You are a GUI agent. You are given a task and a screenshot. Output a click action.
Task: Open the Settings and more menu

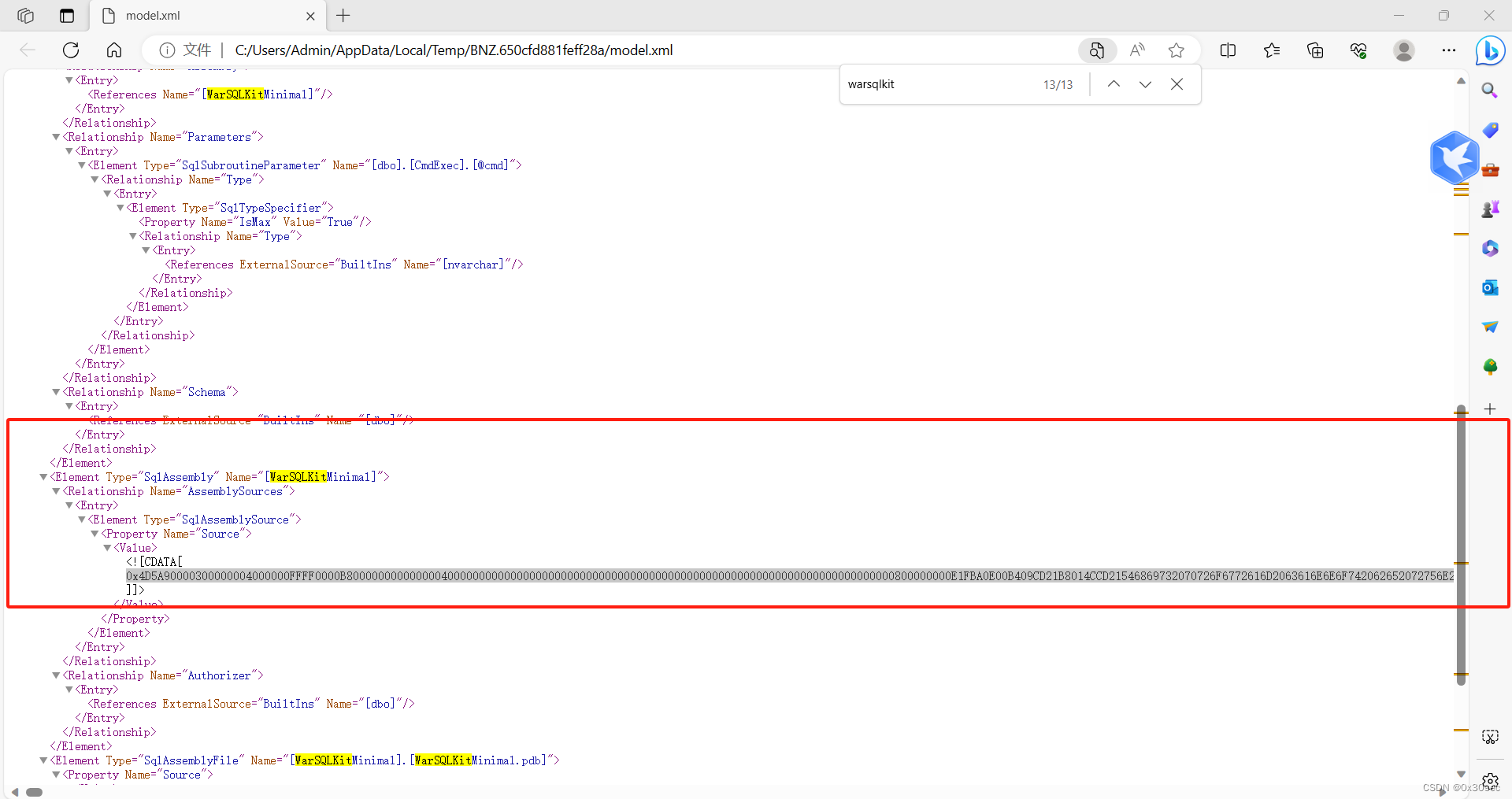pos(1449,50)
